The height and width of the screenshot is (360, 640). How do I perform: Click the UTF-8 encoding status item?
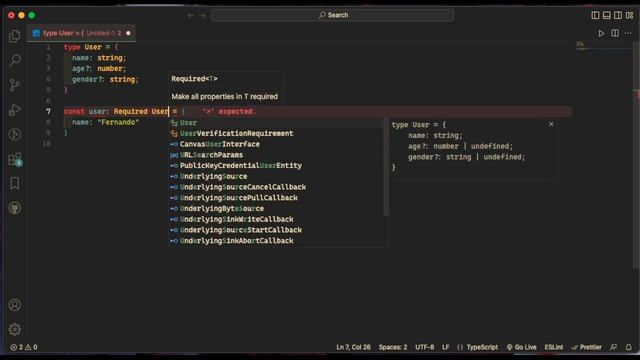424,347
